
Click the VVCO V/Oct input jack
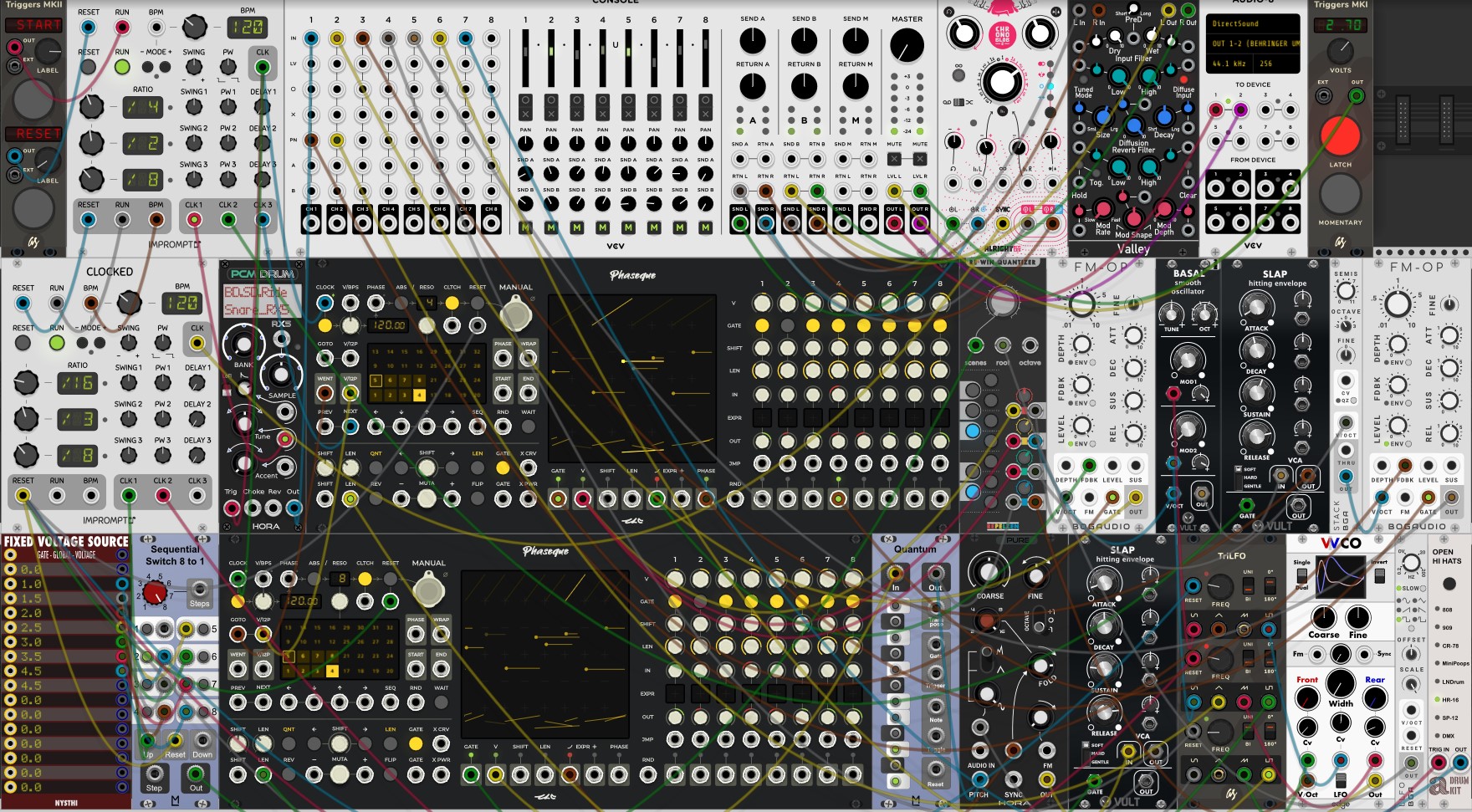tap(1306, 781)
